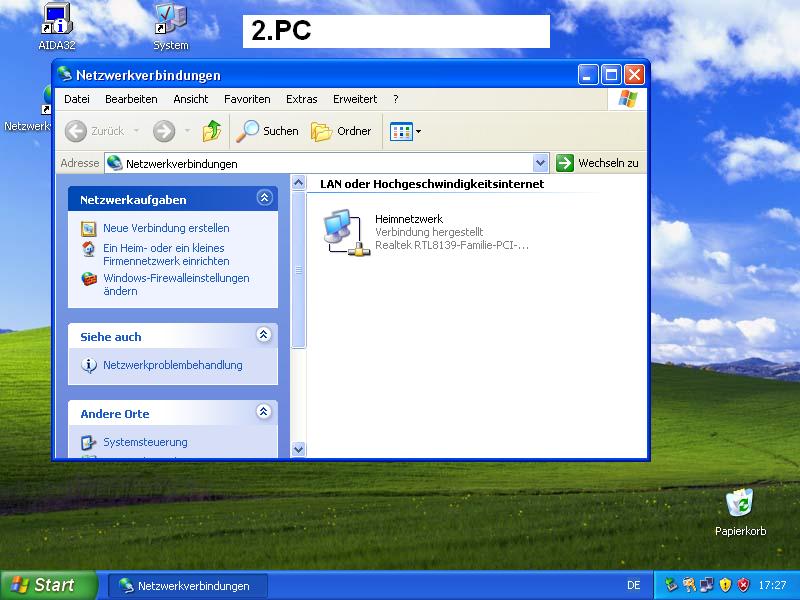This screenshot has height=600, width=800.
Task: Open the Ansichten view mode button
Action: [x=405, y=131]
